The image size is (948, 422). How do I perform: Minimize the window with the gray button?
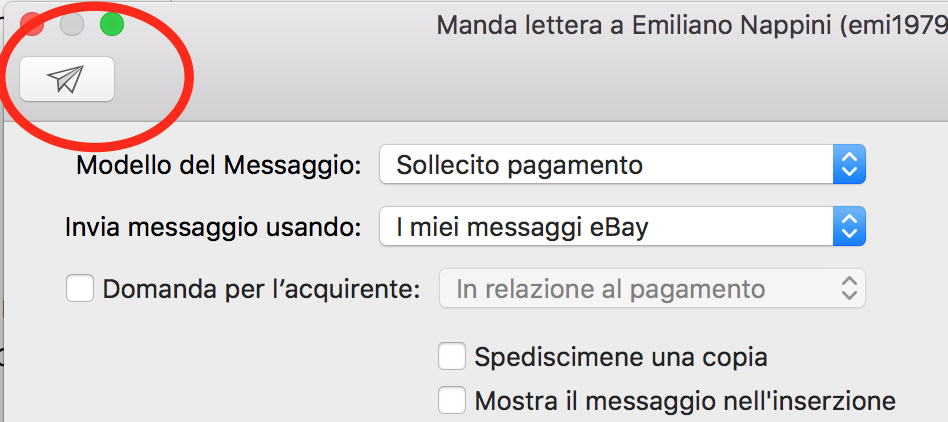(x=71, y=25)
